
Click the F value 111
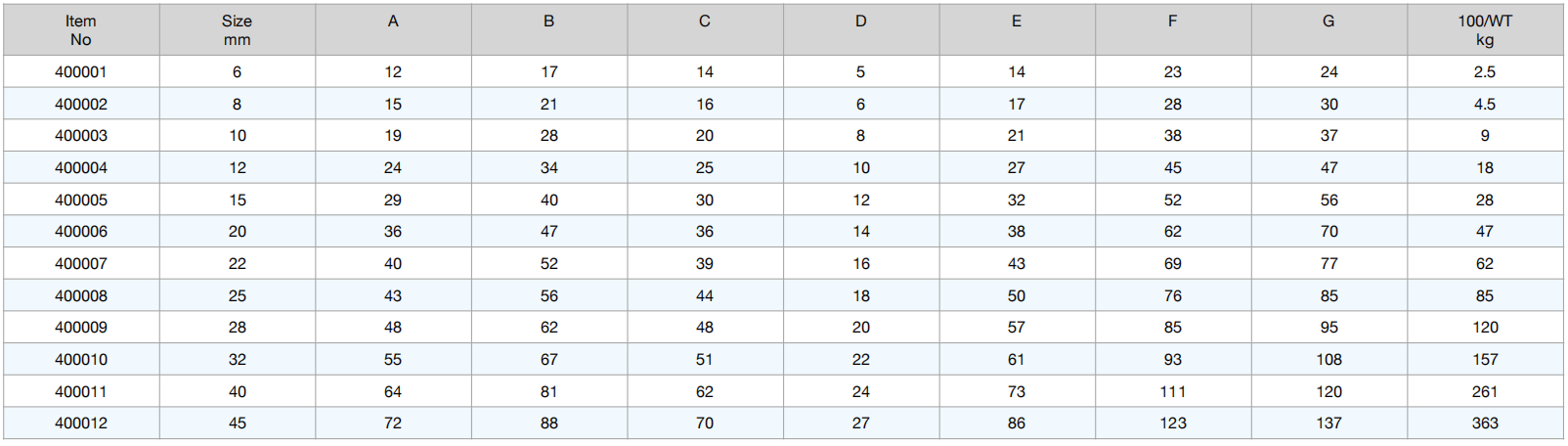coord(1173,392)
